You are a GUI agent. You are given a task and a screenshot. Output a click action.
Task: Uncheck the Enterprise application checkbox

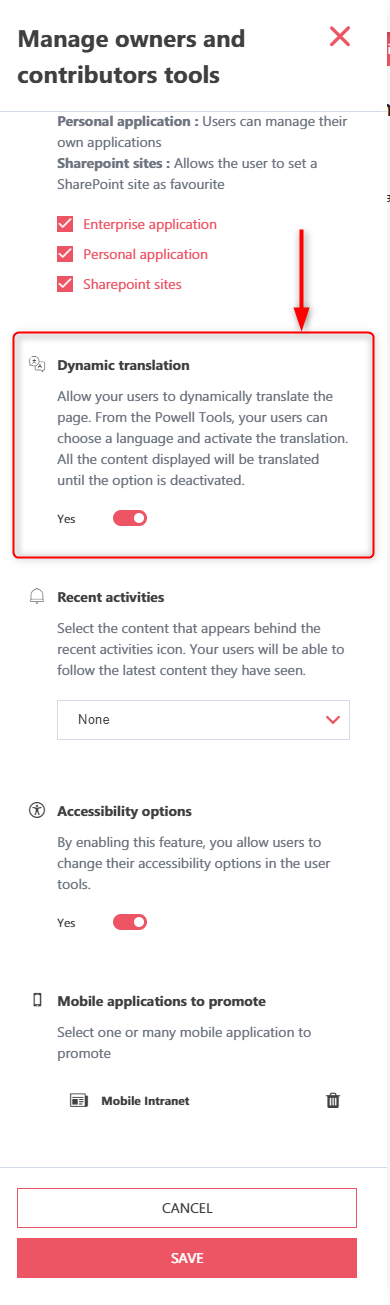click(x=66, y=224)
